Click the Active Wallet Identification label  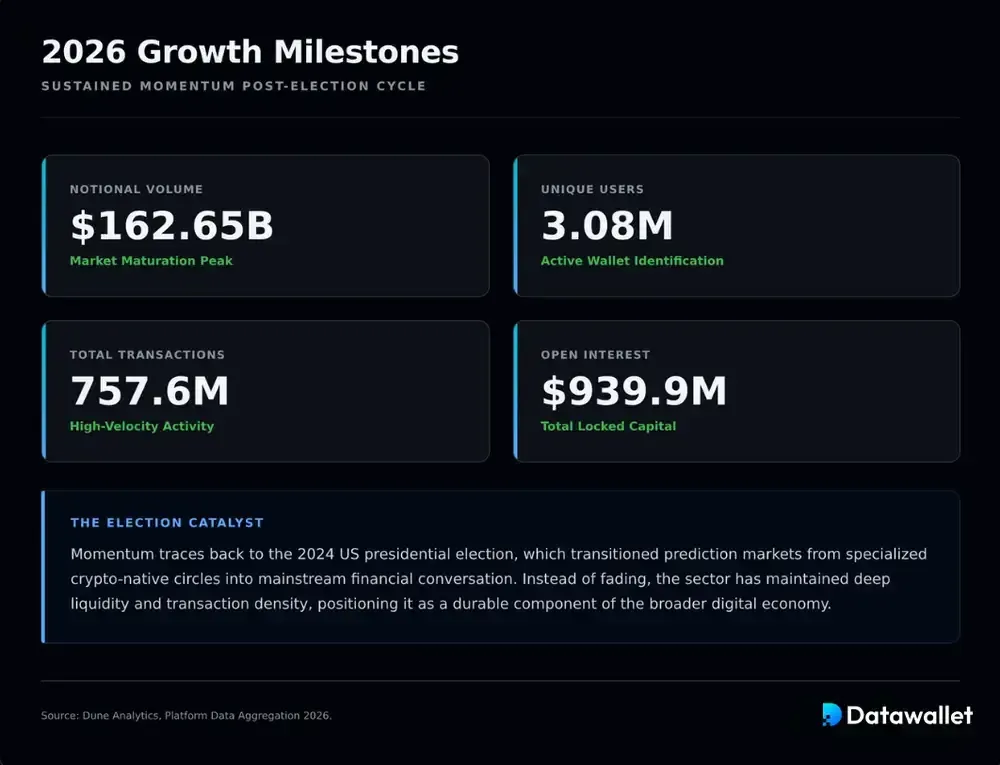pos(632,261)
